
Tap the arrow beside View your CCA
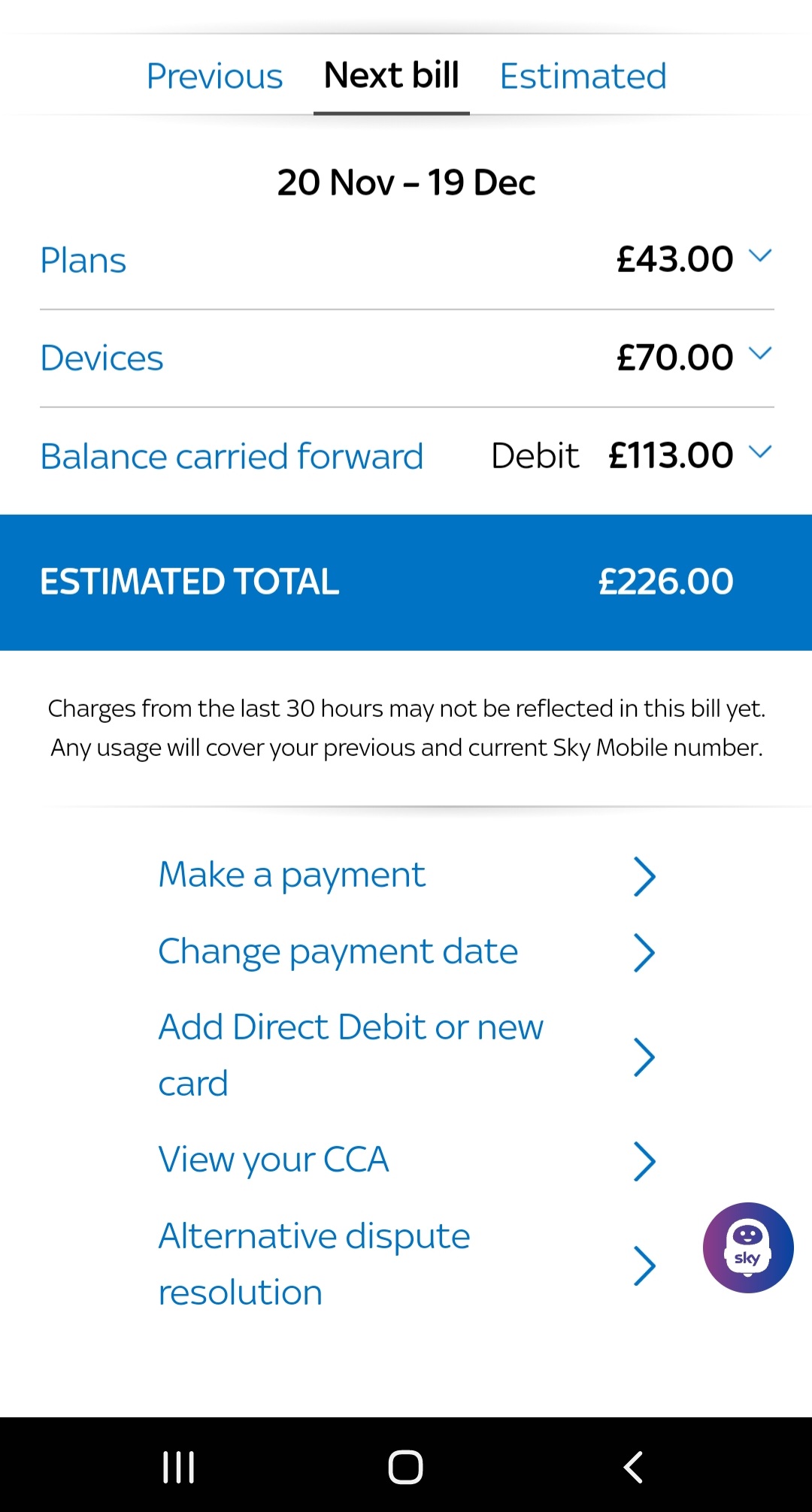644,1161
